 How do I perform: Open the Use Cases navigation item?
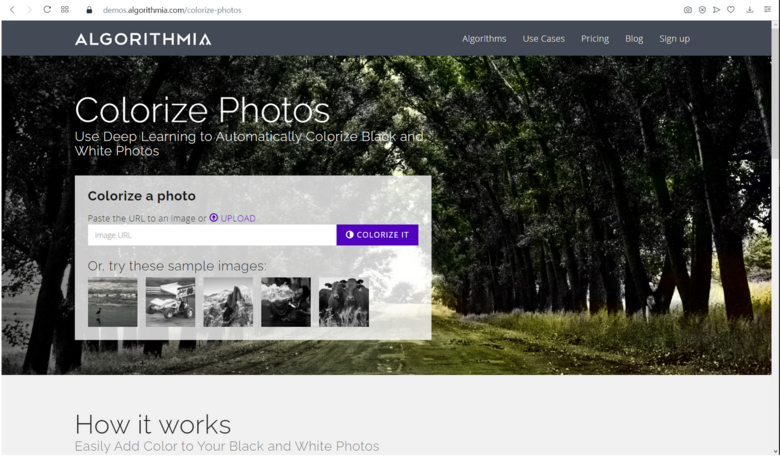pyautogui.click(x=543, y=39)
